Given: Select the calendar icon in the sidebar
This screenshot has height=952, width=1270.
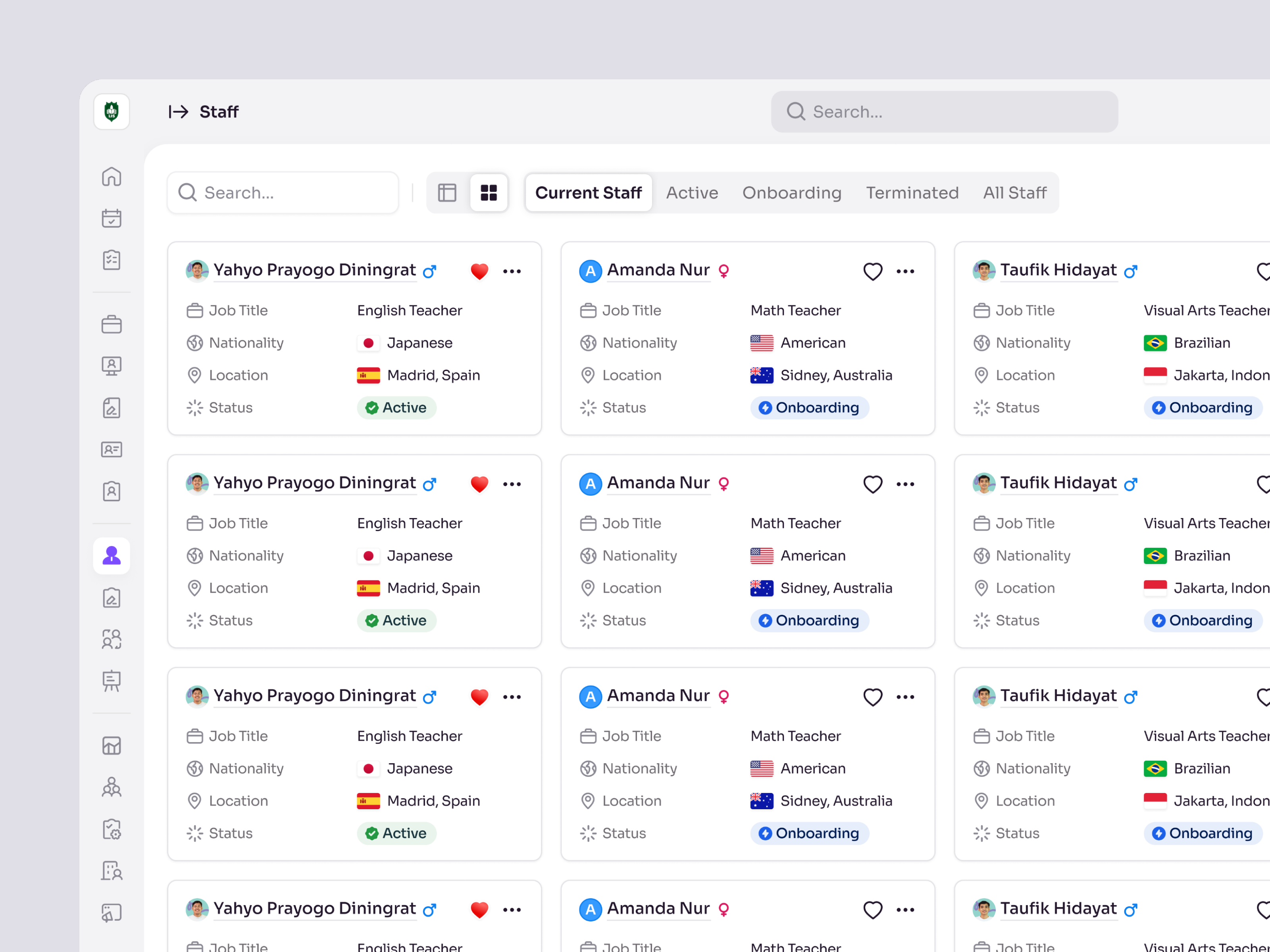Looking at the screenshot, I should pyautogui.click(x=112, y=219).
